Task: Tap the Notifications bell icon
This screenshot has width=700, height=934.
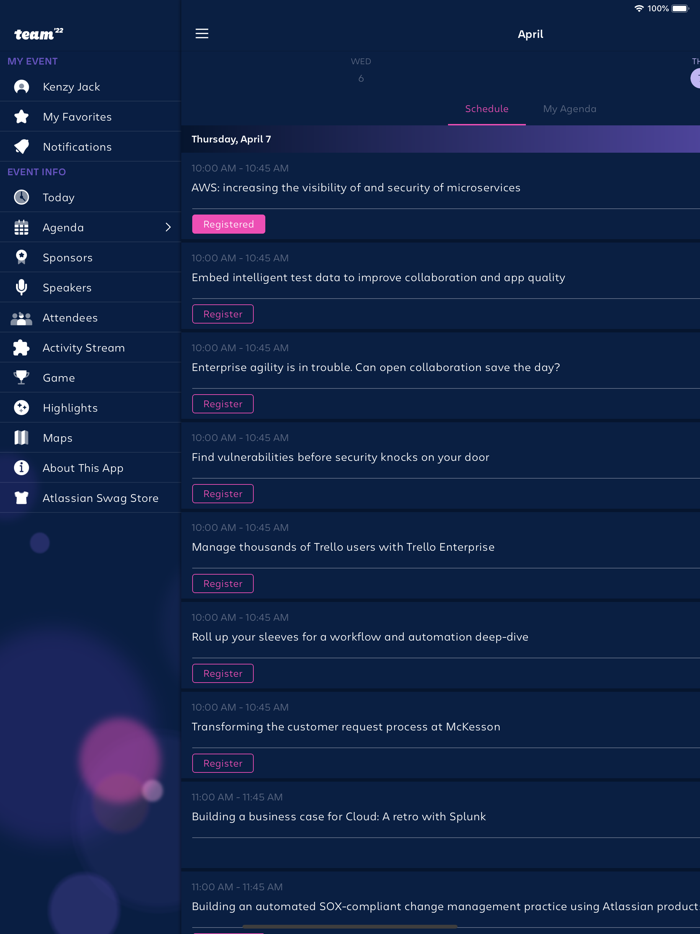Action: pos(21,147)
